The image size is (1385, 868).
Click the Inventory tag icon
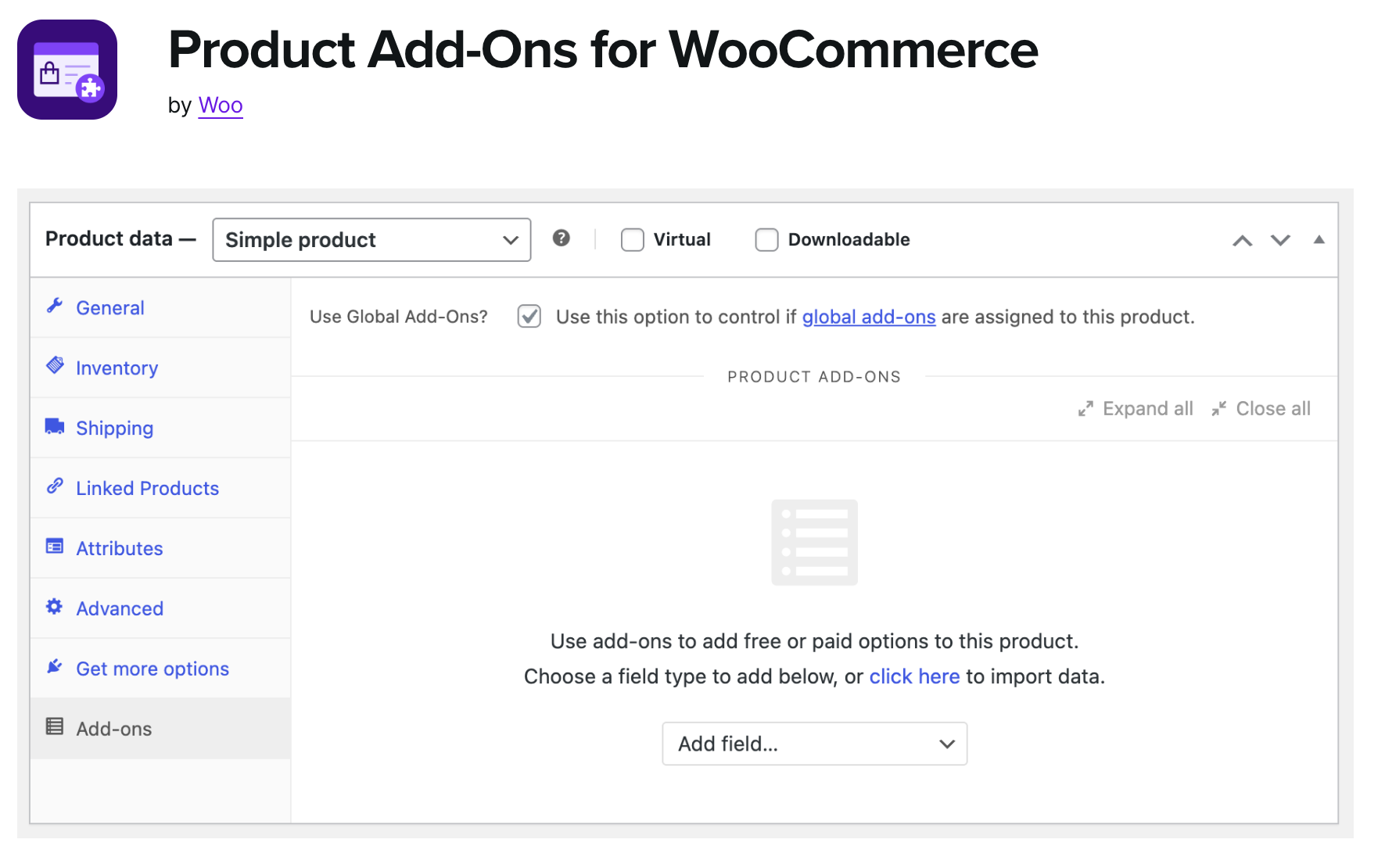pos(55,365)
